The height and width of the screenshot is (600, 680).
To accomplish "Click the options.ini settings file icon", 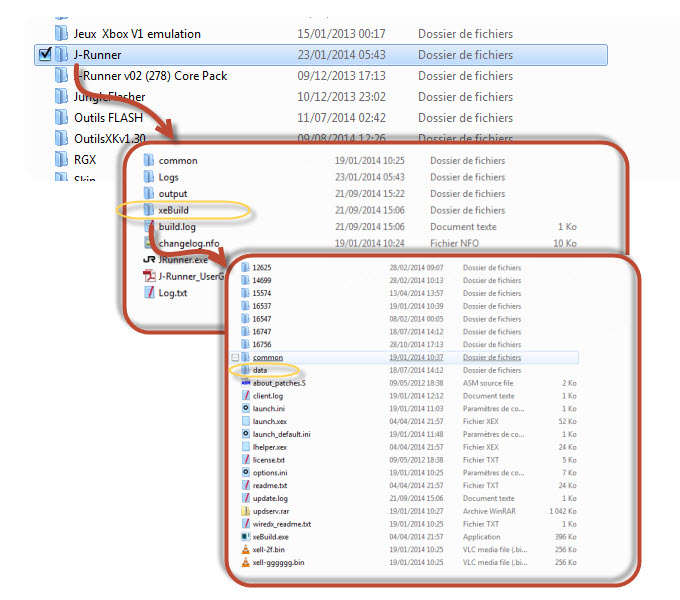I will pos(245,473).
